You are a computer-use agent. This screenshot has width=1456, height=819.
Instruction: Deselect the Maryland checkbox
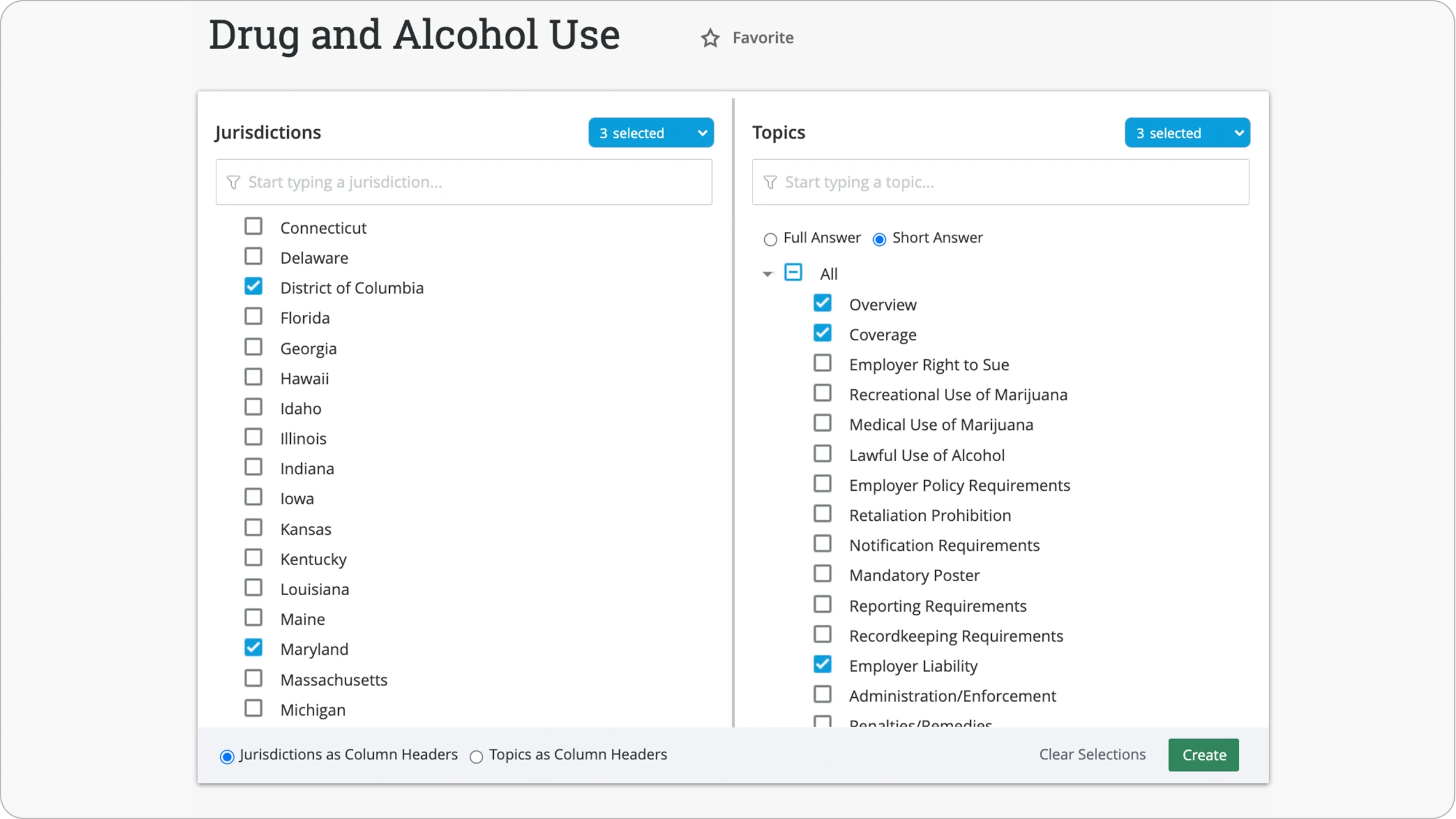(x=253, y=647)
